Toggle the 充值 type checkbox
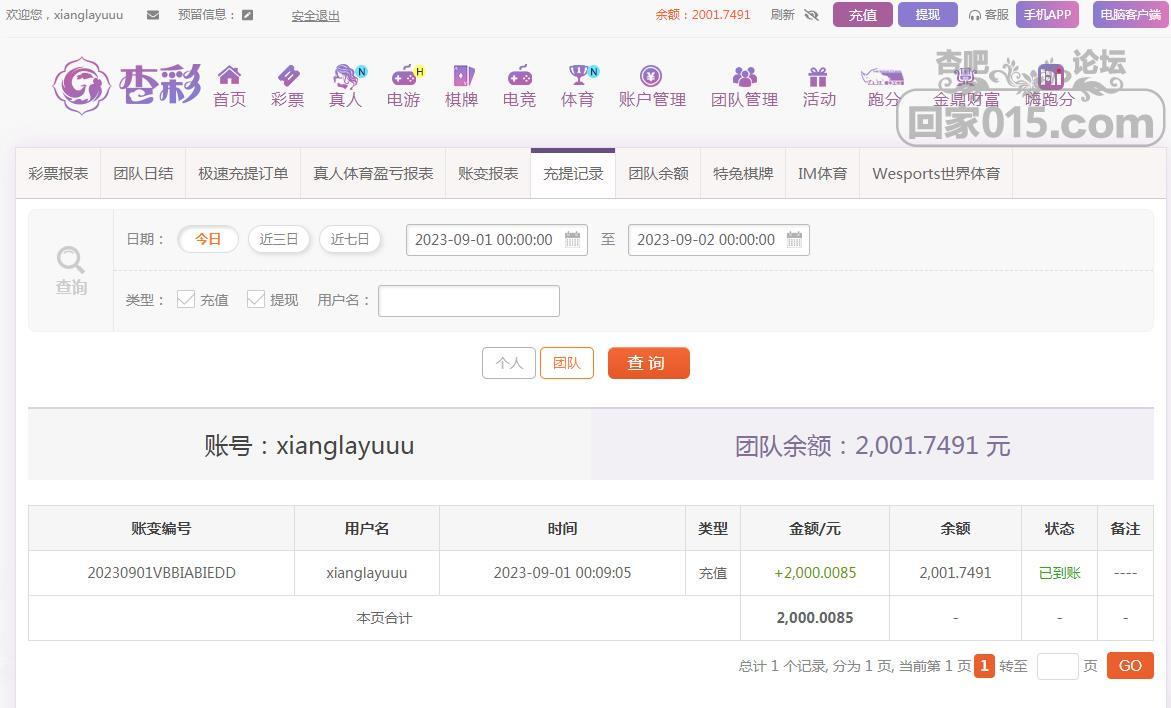The width and height of the screenshot is (1171, 708). pos(186,299)
